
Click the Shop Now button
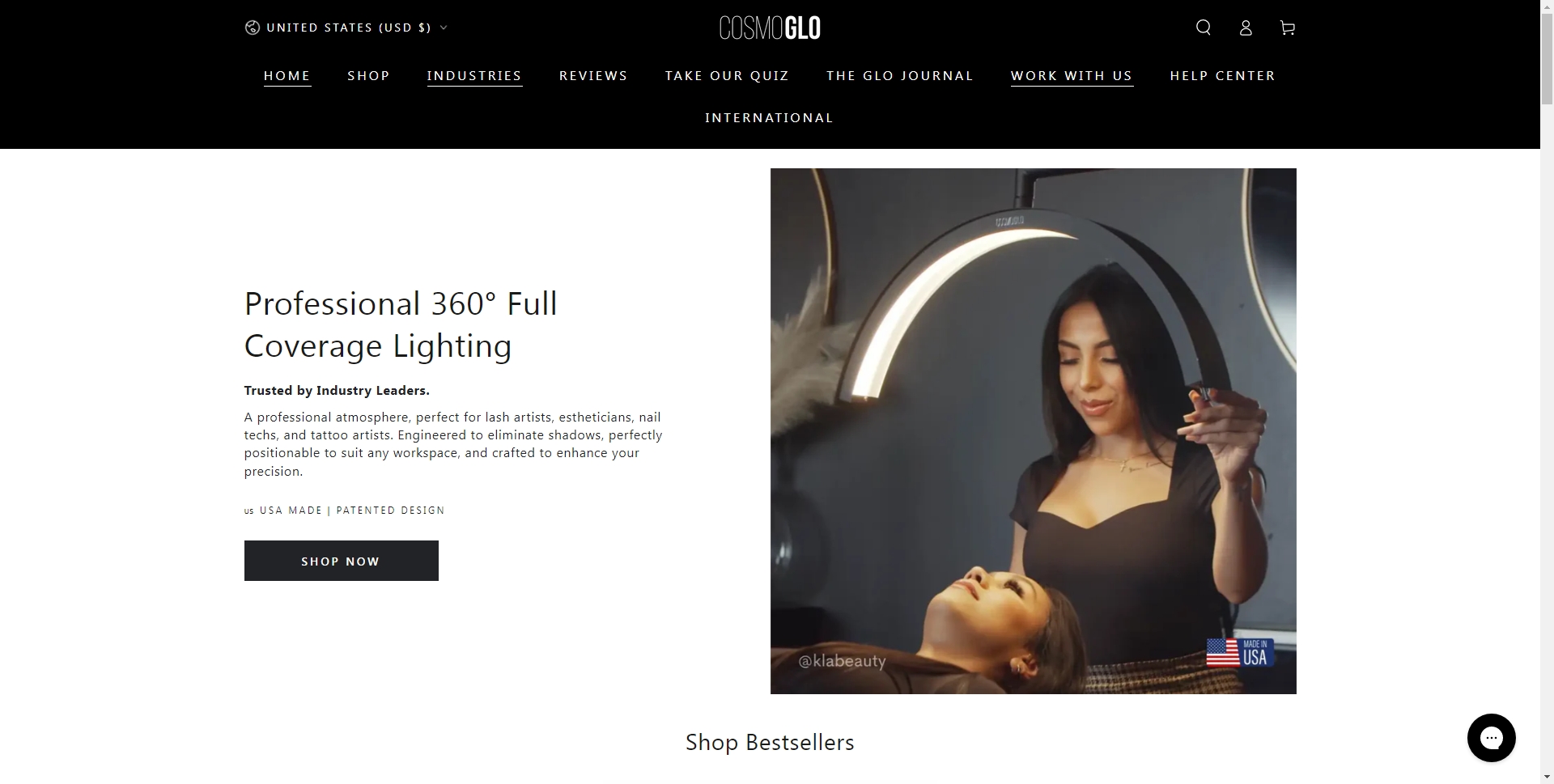click(342, 561)
